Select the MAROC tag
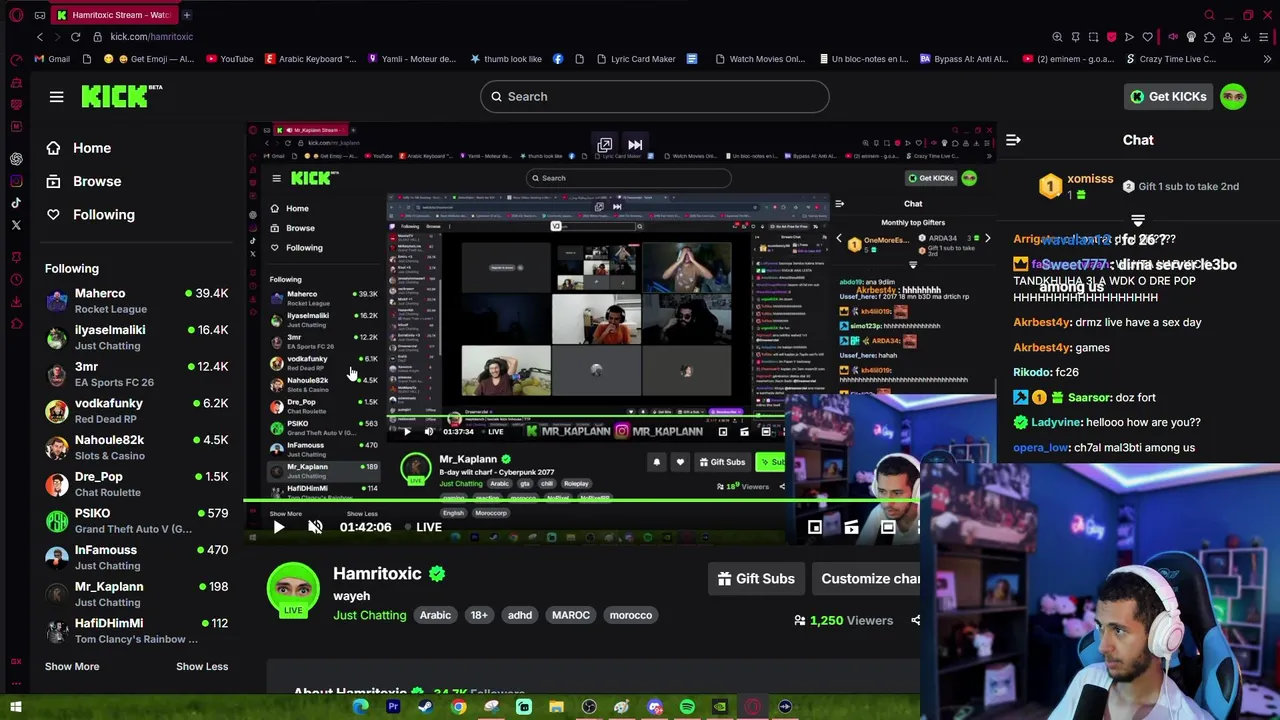 point(571,615)
